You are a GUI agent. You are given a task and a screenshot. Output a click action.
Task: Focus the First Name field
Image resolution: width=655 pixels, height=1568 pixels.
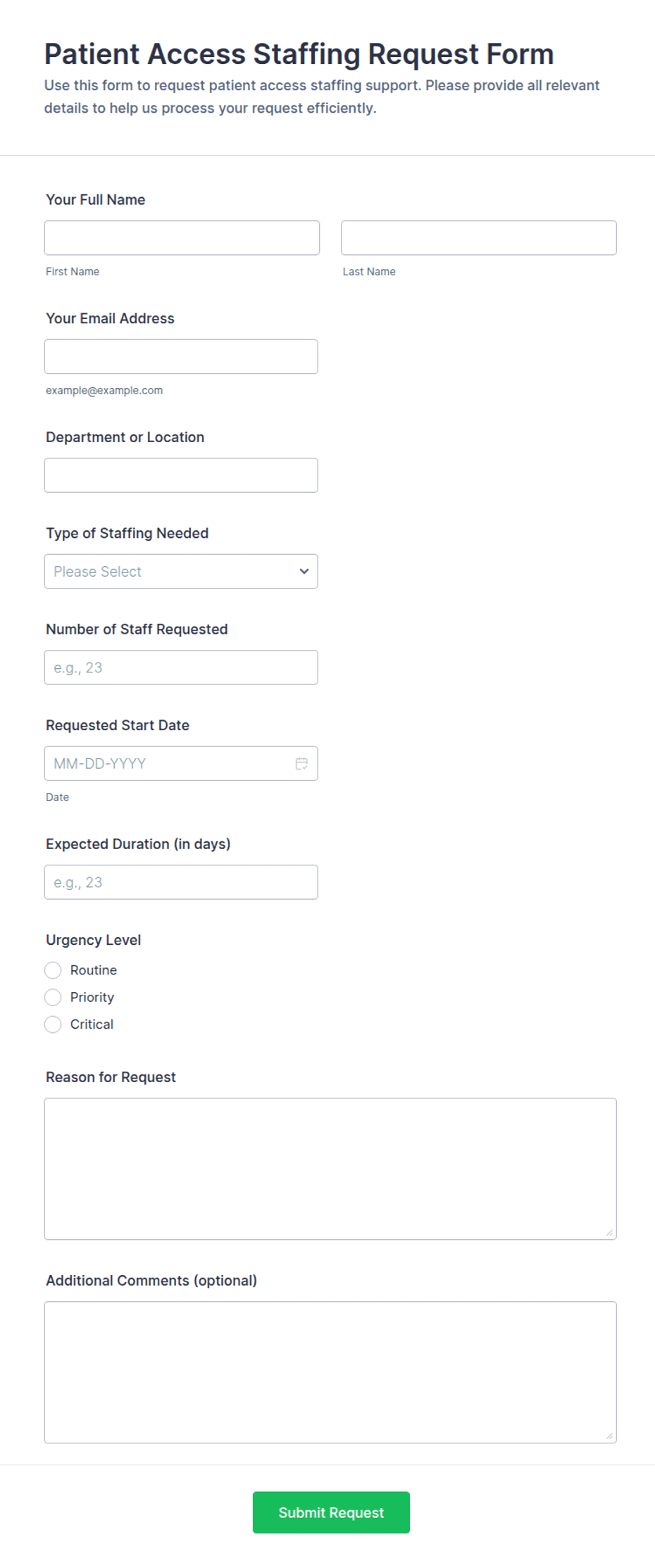click(x=182, y=238)
